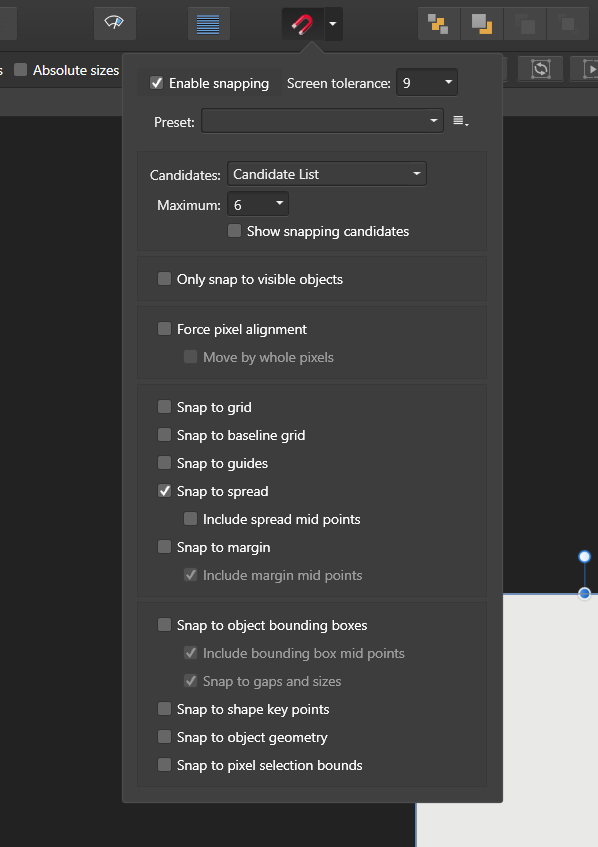
Task: Click the paint brush icon in the toolbar
Action: click(x=113, y=22)
